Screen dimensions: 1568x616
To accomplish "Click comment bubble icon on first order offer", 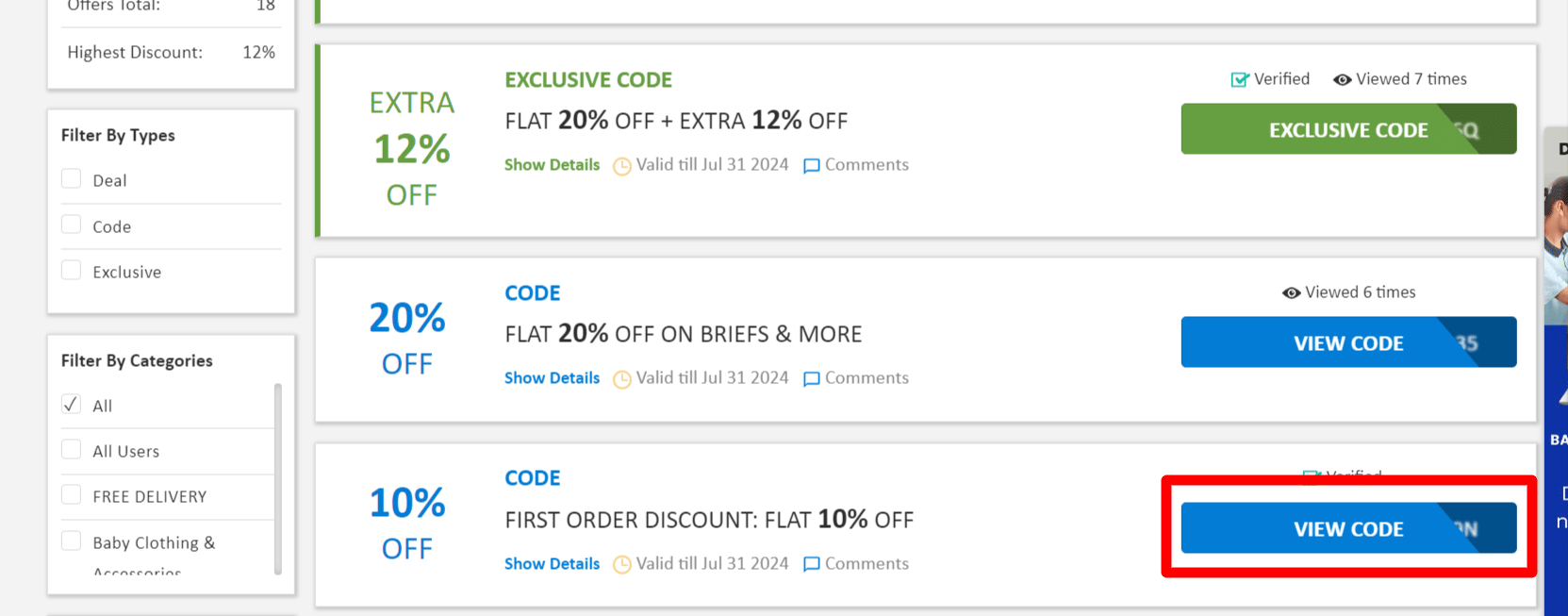I will tap(811, 565).
